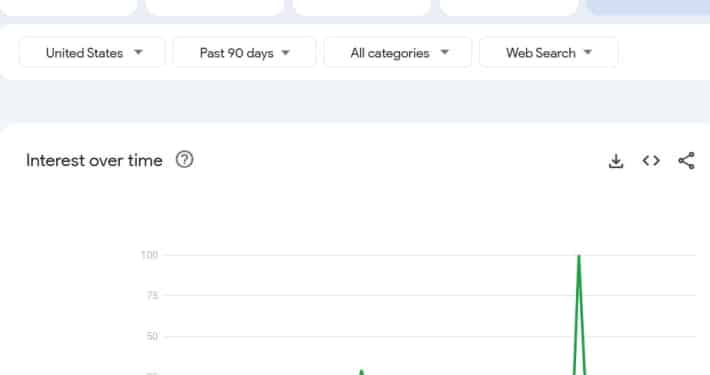Screen dimensions: 710x375
Task: Click the 50 axis label
Action: point(152,336)
